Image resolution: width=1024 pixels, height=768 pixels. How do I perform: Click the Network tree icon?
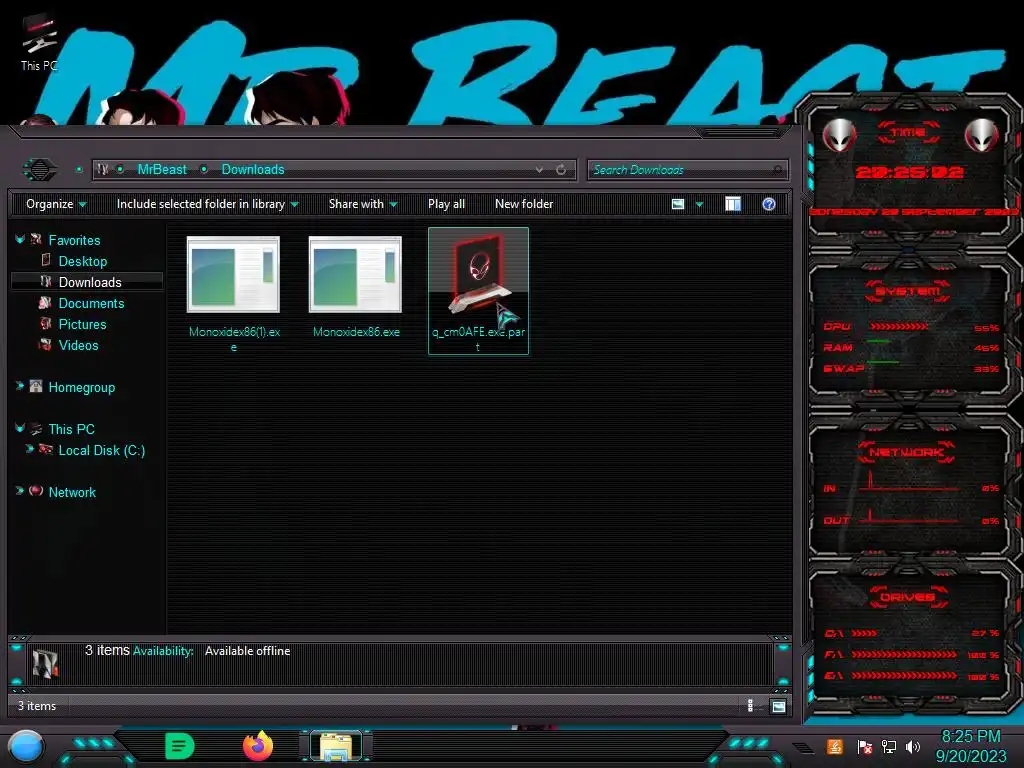[x=36, y=490]
